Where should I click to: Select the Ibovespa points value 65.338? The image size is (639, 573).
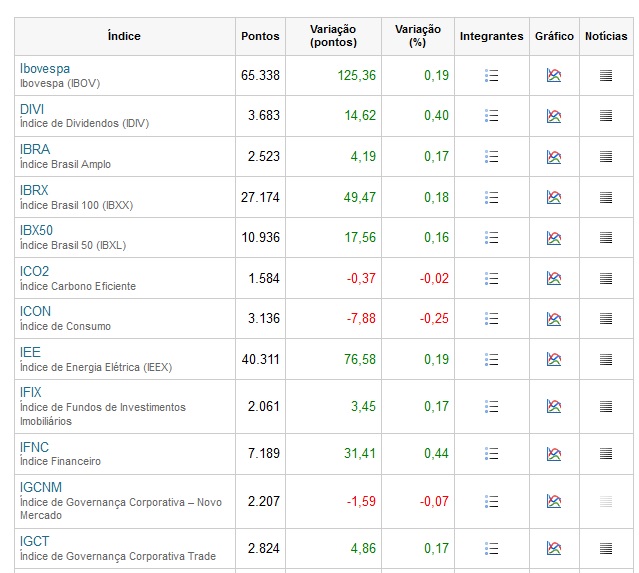(x=260, y=75)
